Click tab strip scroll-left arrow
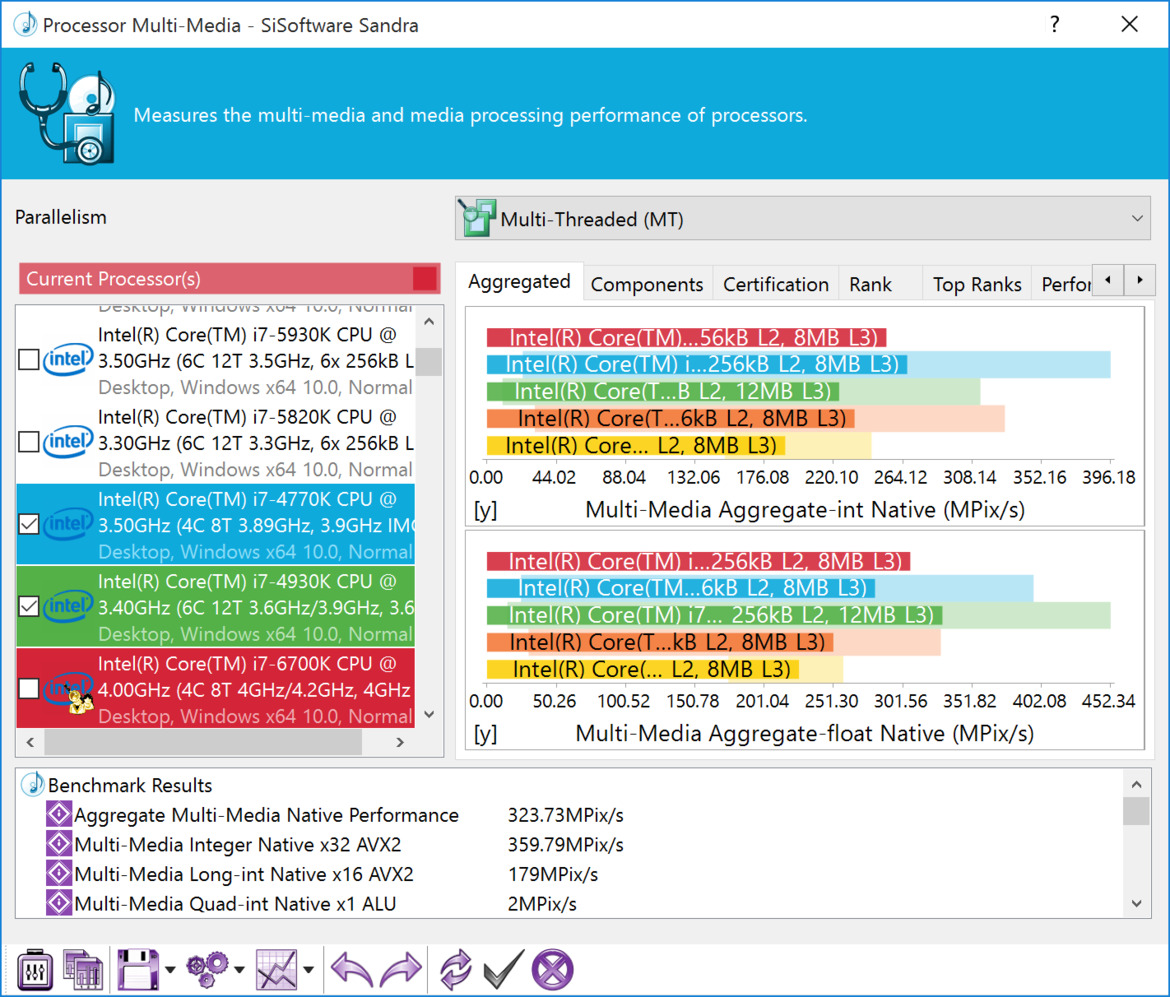The height and width of the screenshot is (997, 1170). [1108, 280]
